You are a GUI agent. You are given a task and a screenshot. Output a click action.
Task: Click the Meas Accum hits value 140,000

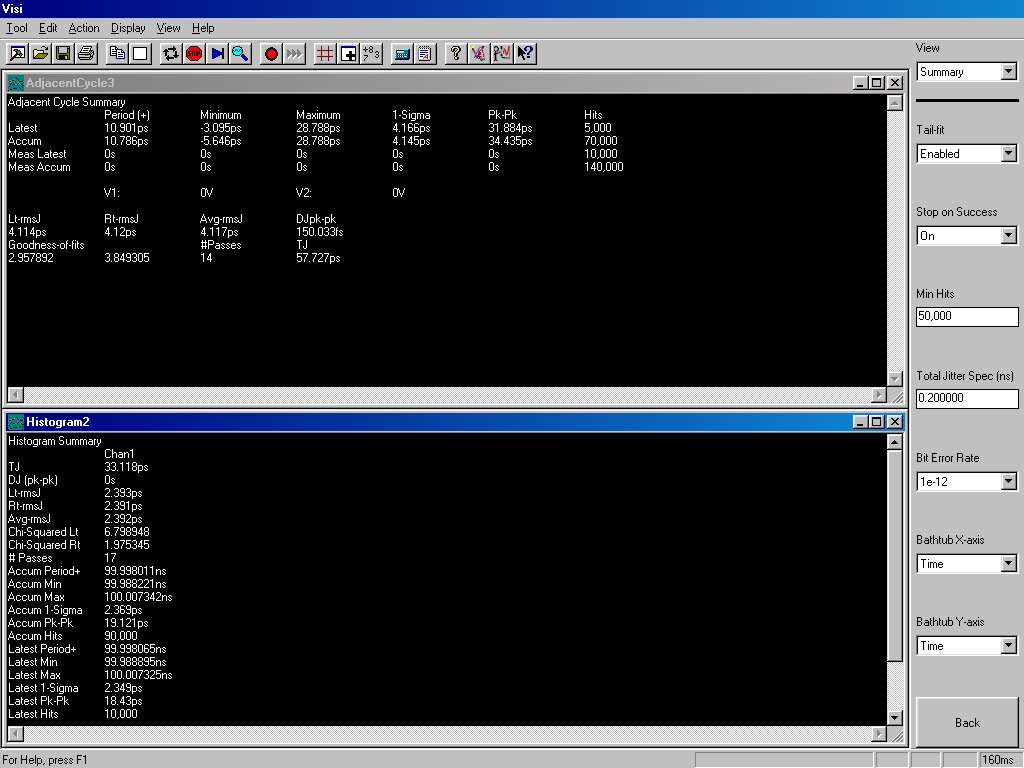pyautogui.click(x=603, y=167)
